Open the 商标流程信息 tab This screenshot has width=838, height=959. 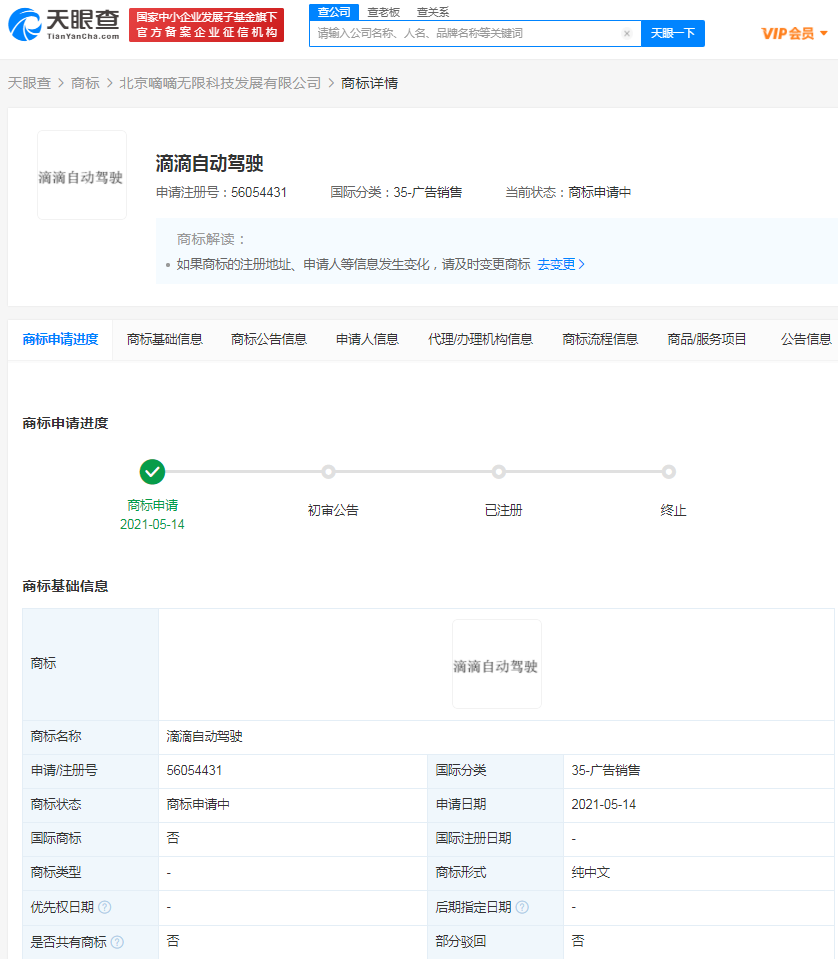(599, 338)
